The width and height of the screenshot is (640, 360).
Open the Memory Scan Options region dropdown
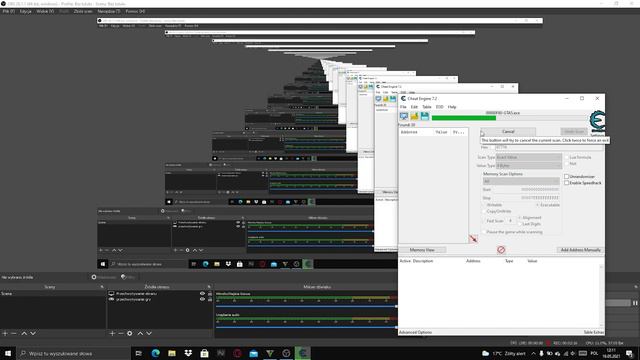tap(521, 181)
